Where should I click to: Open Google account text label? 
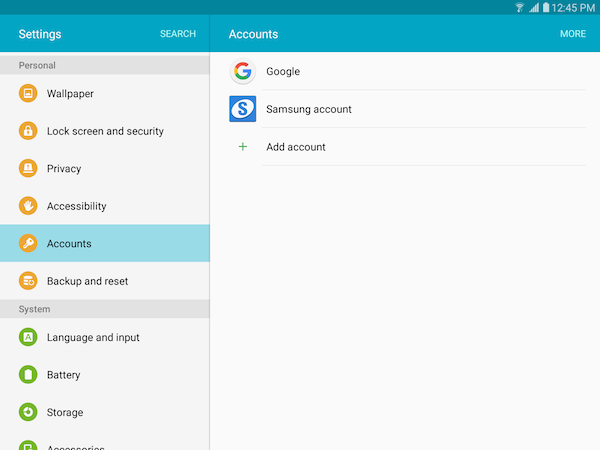pyautogui.click(x=283, y=72)
